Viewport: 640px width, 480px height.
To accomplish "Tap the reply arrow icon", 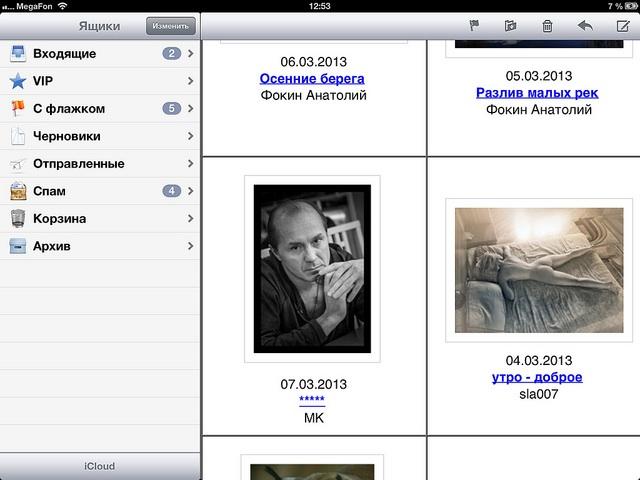I will coord(585,26).
